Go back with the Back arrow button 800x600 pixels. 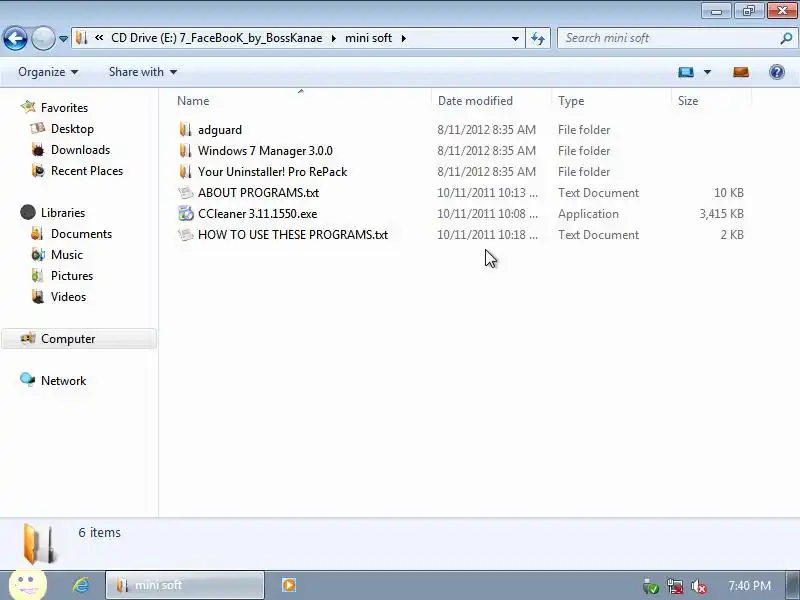click(x=15, y=38)
